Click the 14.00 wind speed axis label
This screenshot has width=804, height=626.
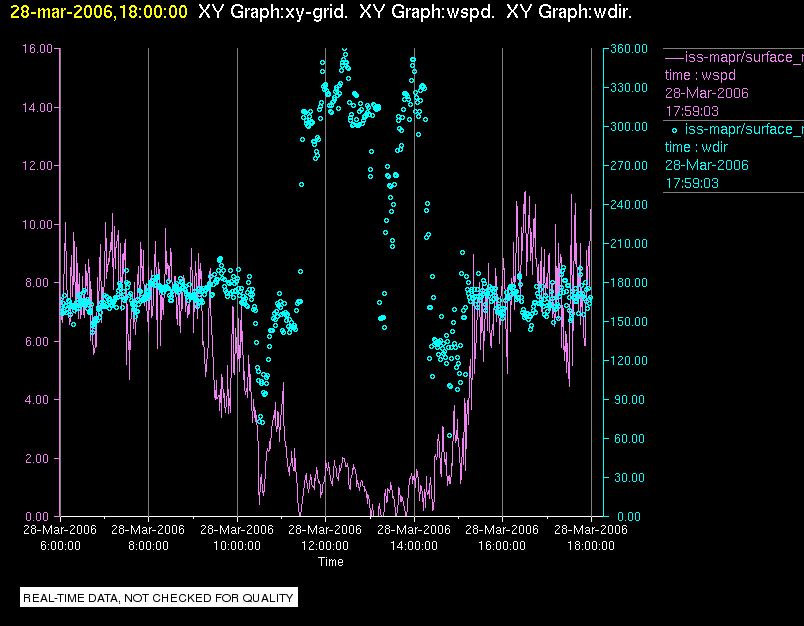point(37,108)
